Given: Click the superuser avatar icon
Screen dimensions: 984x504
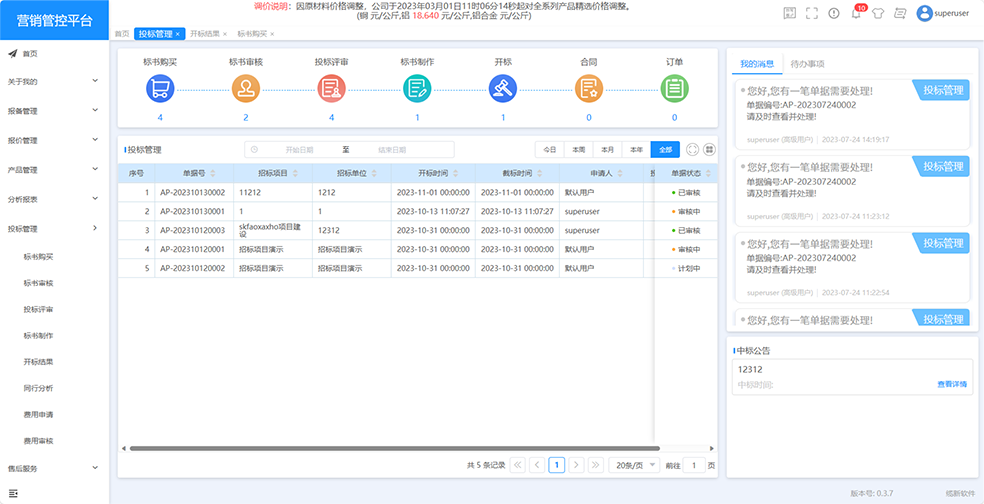Looking at the screenshot, I should (x=924, y=13).
